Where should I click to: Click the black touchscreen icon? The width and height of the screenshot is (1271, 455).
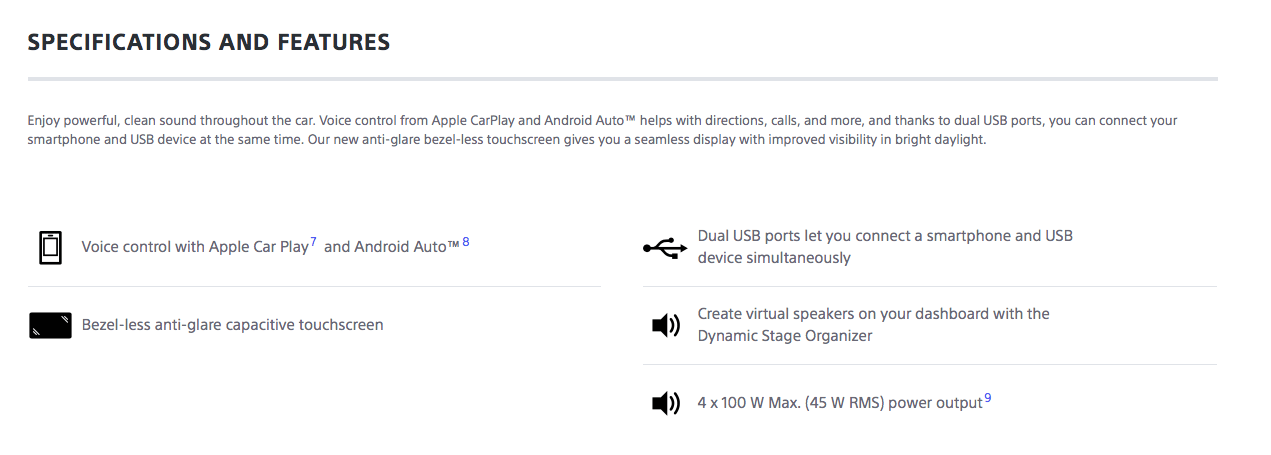coord(50,326)
